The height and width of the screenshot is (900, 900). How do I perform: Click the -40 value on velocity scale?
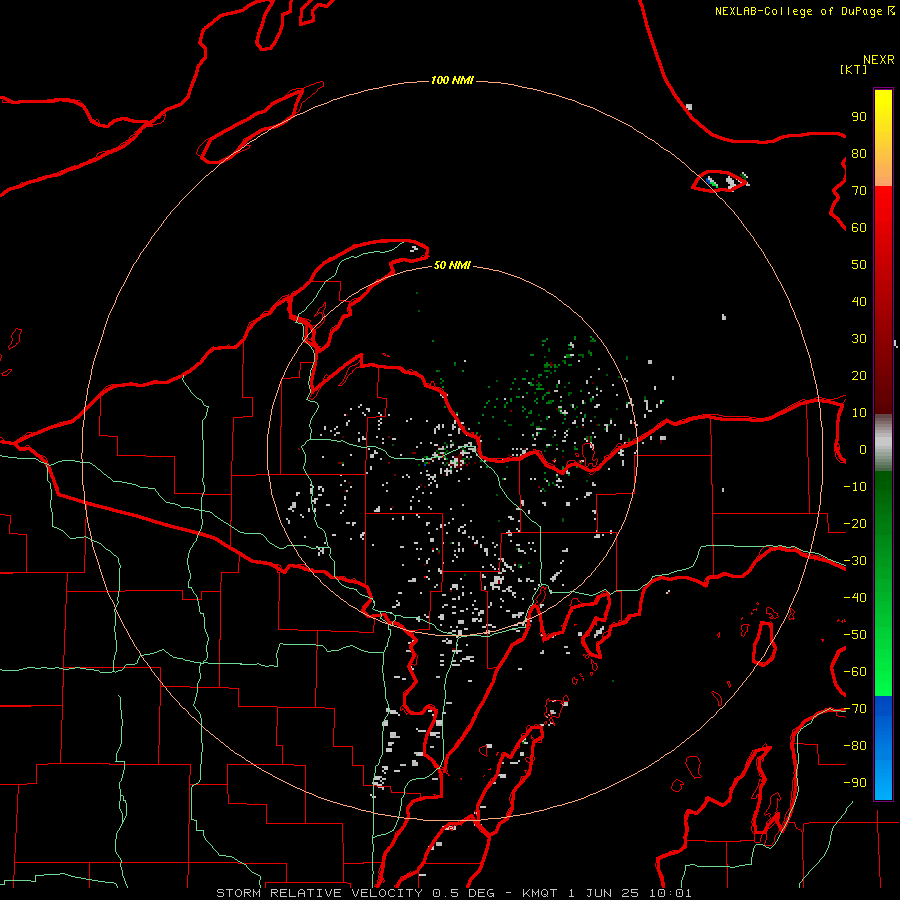[855, 598]
